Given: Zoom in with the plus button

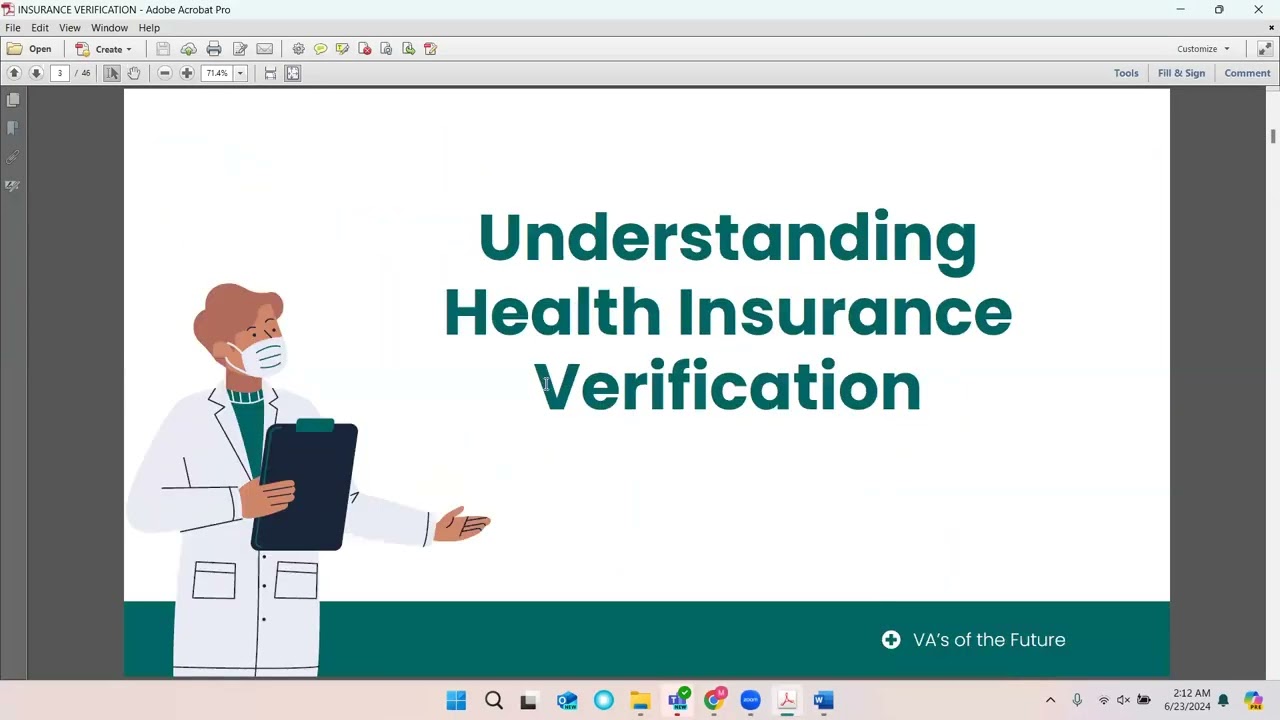Looking at the screenshot, I should point(187,73).
